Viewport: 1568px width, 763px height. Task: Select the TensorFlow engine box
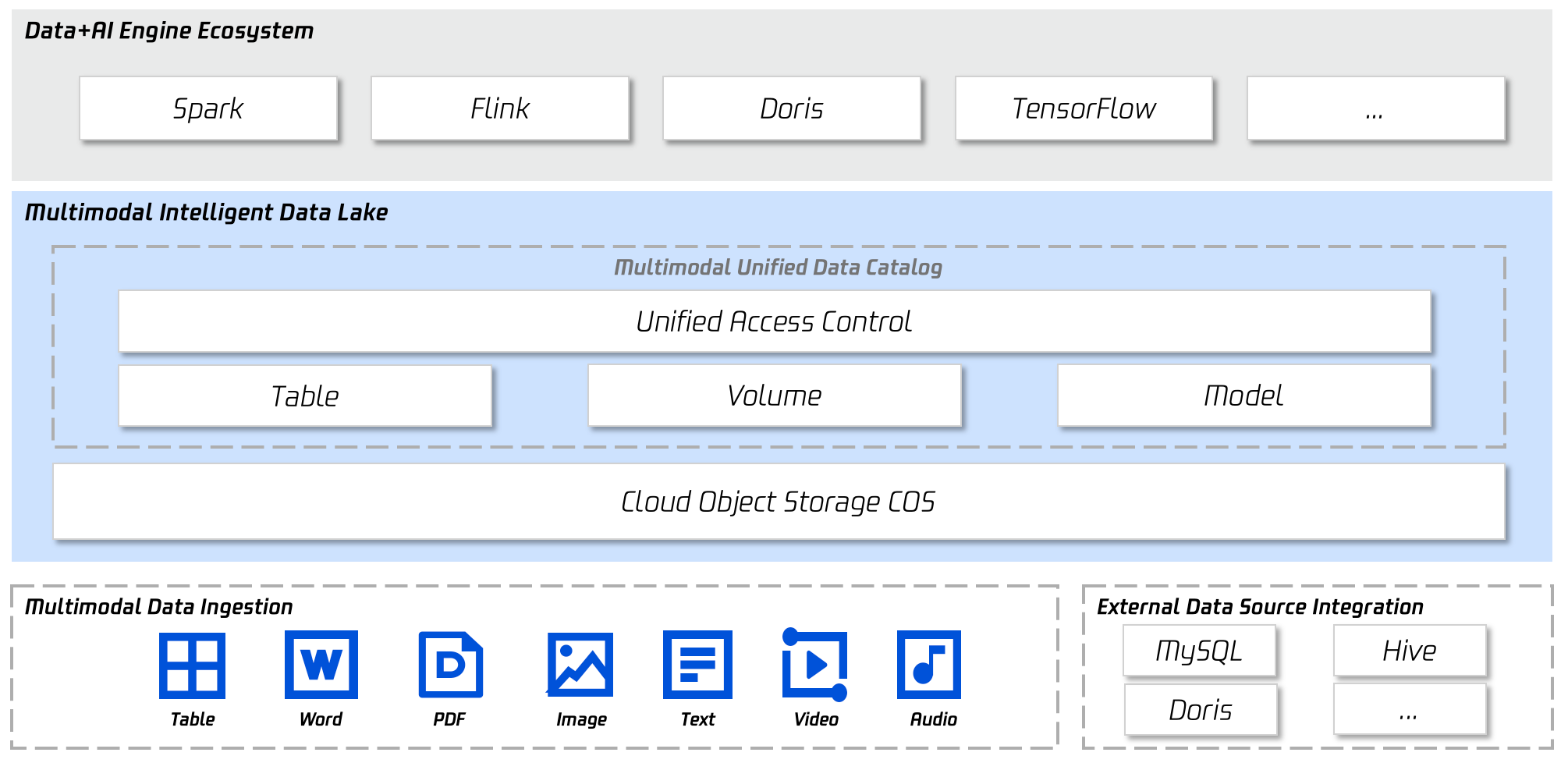(1084, 108)
